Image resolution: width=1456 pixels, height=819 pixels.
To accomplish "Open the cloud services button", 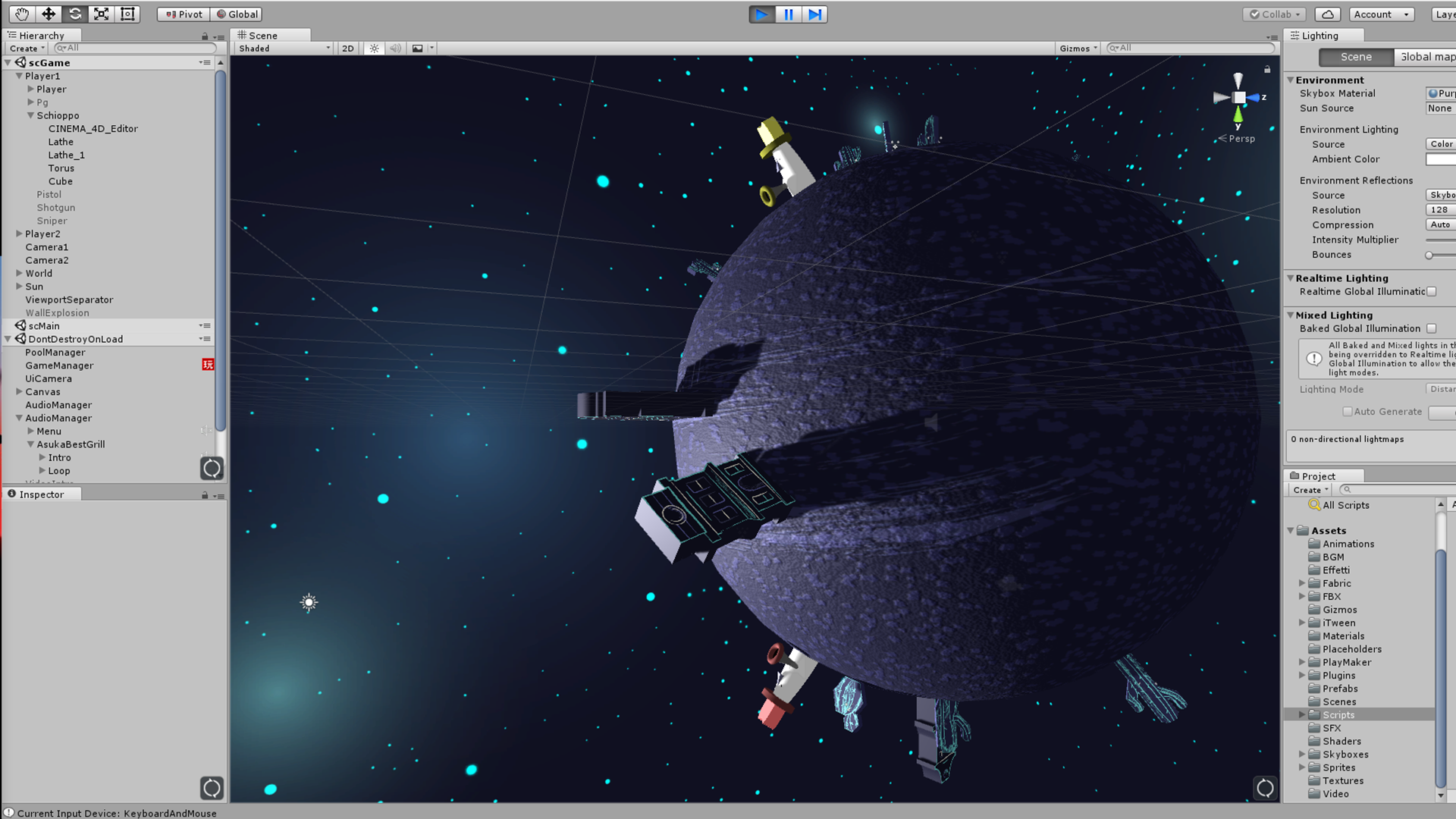I will 1327,14.
